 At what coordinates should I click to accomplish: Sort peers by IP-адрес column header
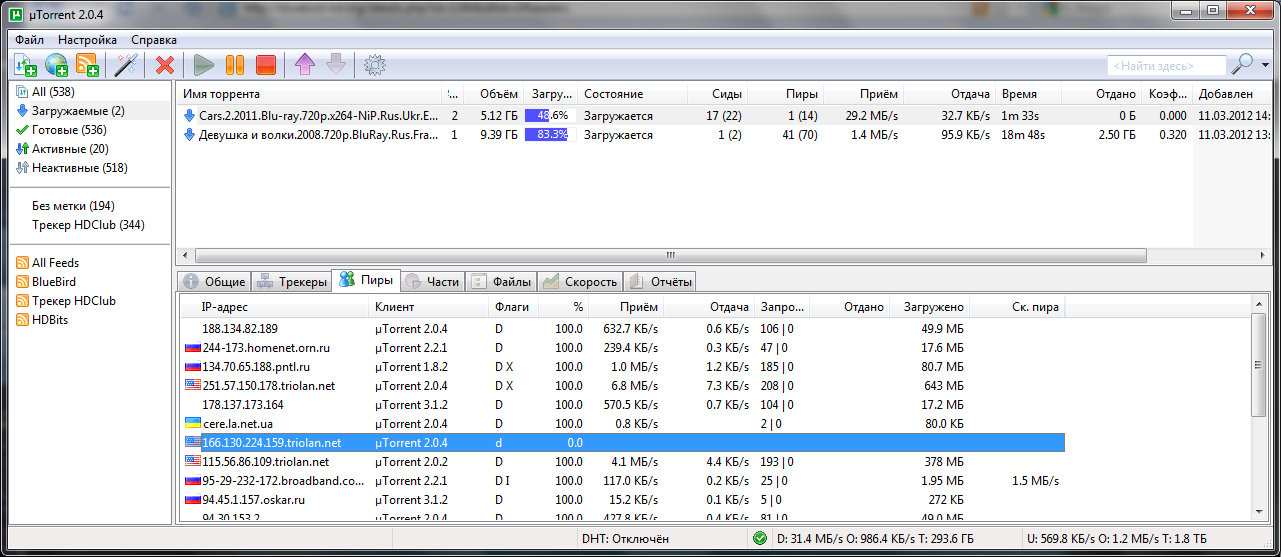274,308
